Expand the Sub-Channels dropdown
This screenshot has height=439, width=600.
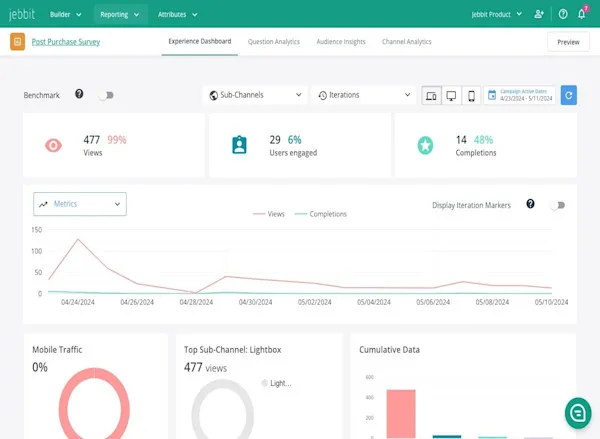click(255, 95)
